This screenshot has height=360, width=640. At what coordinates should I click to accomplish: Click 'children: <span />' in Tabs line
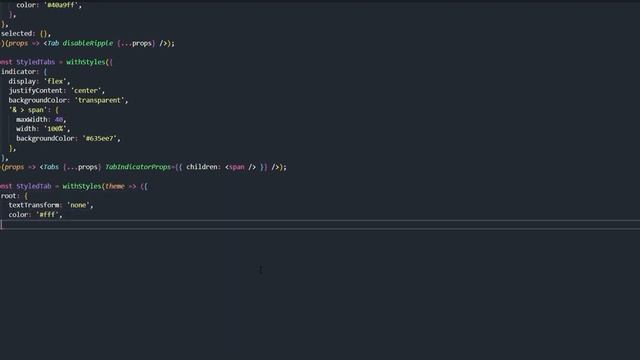(x=221, y=167)
